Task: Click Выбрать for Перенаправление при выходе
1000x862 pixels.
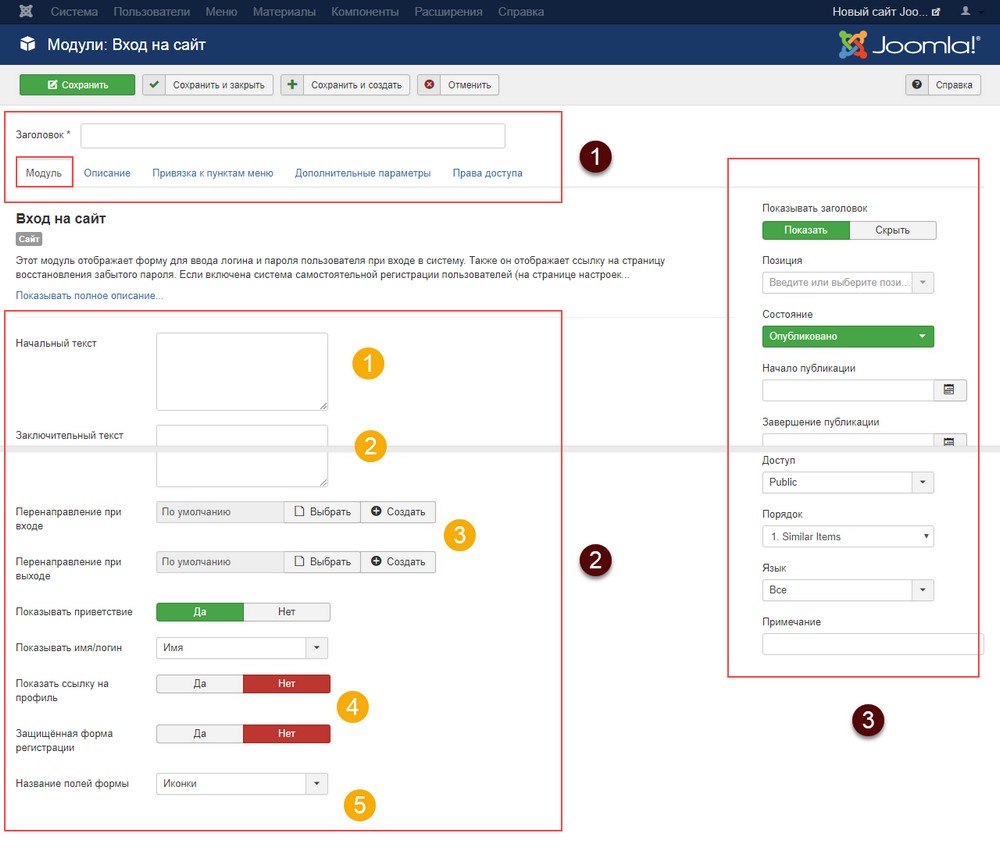Action: pos(323,562)
